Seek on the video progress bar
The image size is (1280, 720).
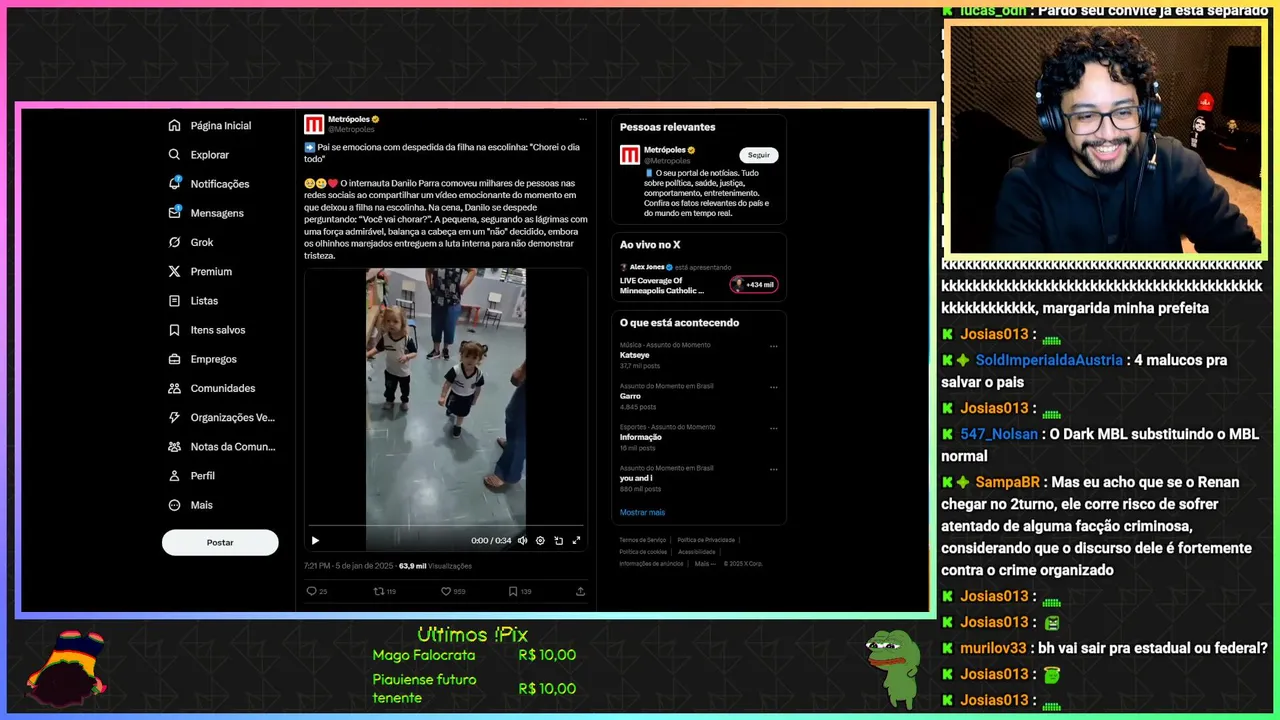pos(446,525)
